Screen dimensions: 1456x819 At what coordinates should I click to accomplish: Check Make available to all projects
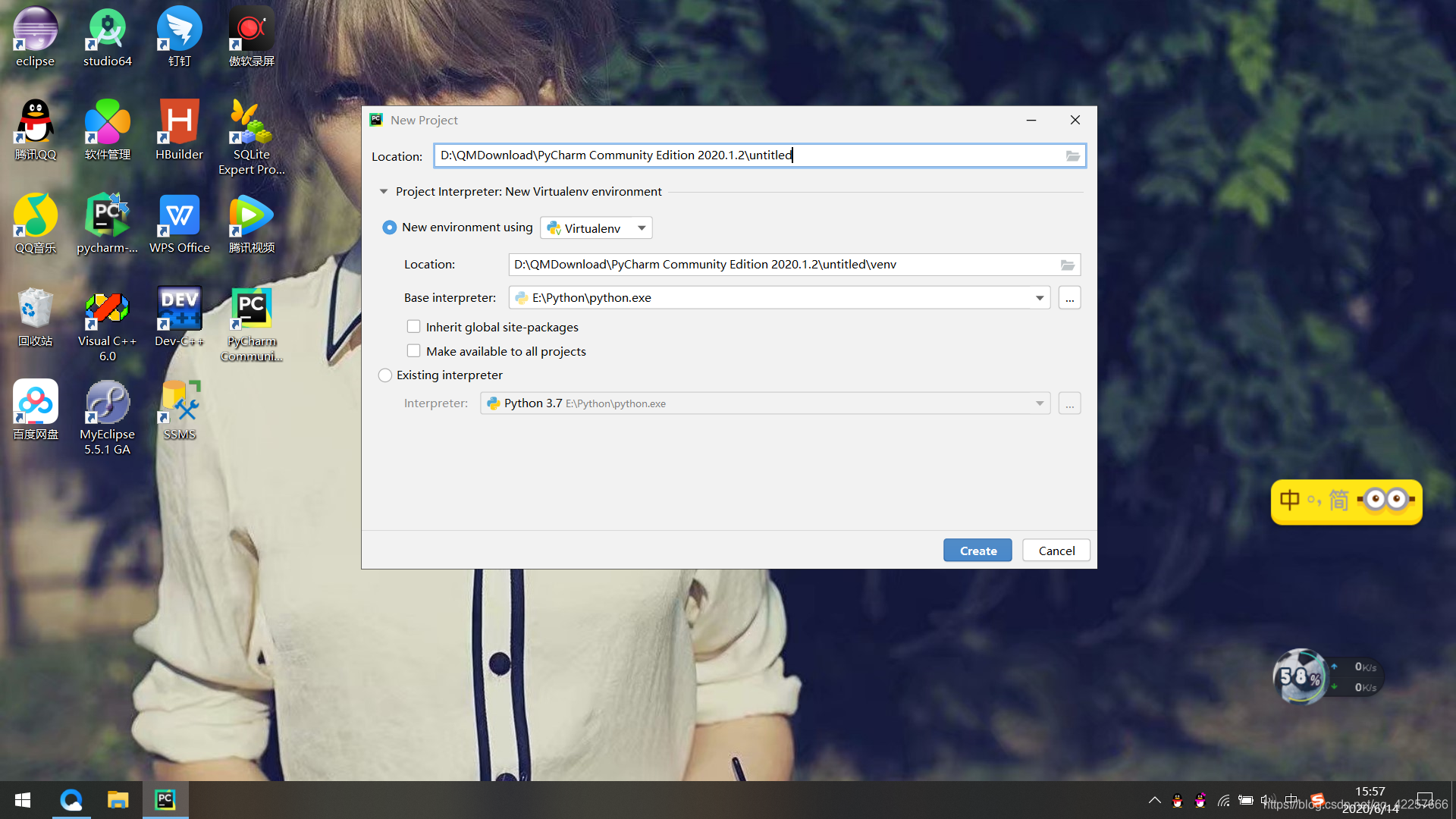(413, 351)
